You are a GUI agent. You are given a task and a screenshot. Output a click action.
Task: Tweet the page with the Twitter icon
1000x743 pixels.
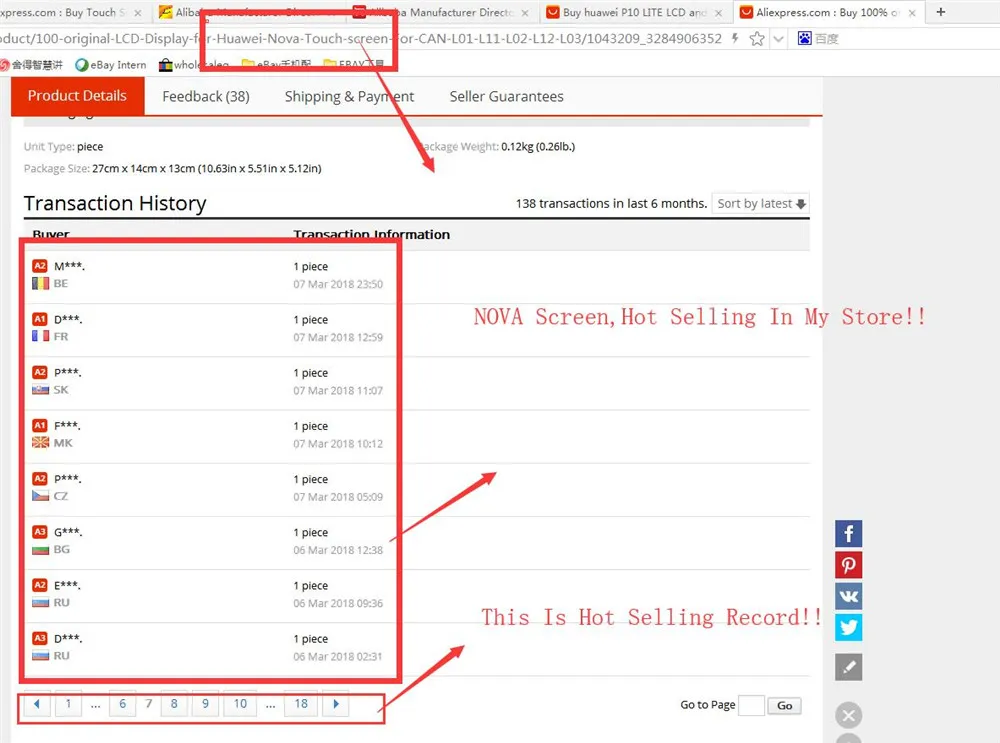[x=848, y=627]
